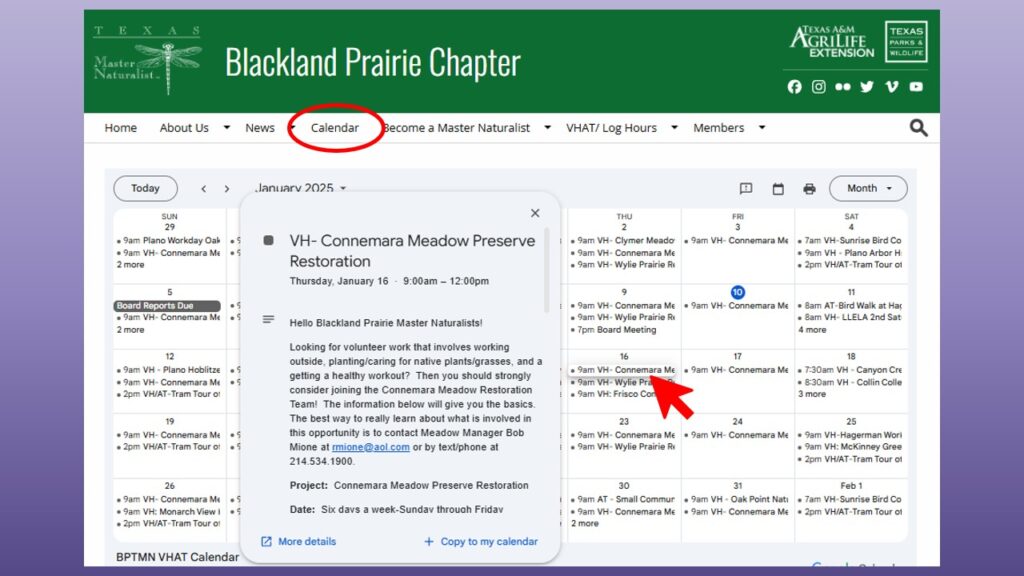The image size is (1024, 576).
Task: Open Become a Master Naturalist menu
Action: point(457,128)
